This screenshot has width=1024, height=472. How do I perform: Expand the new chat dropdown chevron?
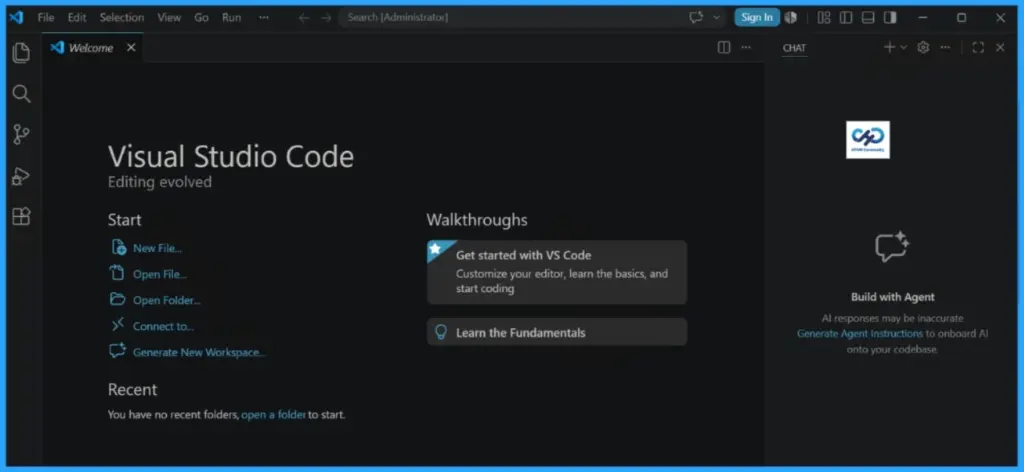904,47
